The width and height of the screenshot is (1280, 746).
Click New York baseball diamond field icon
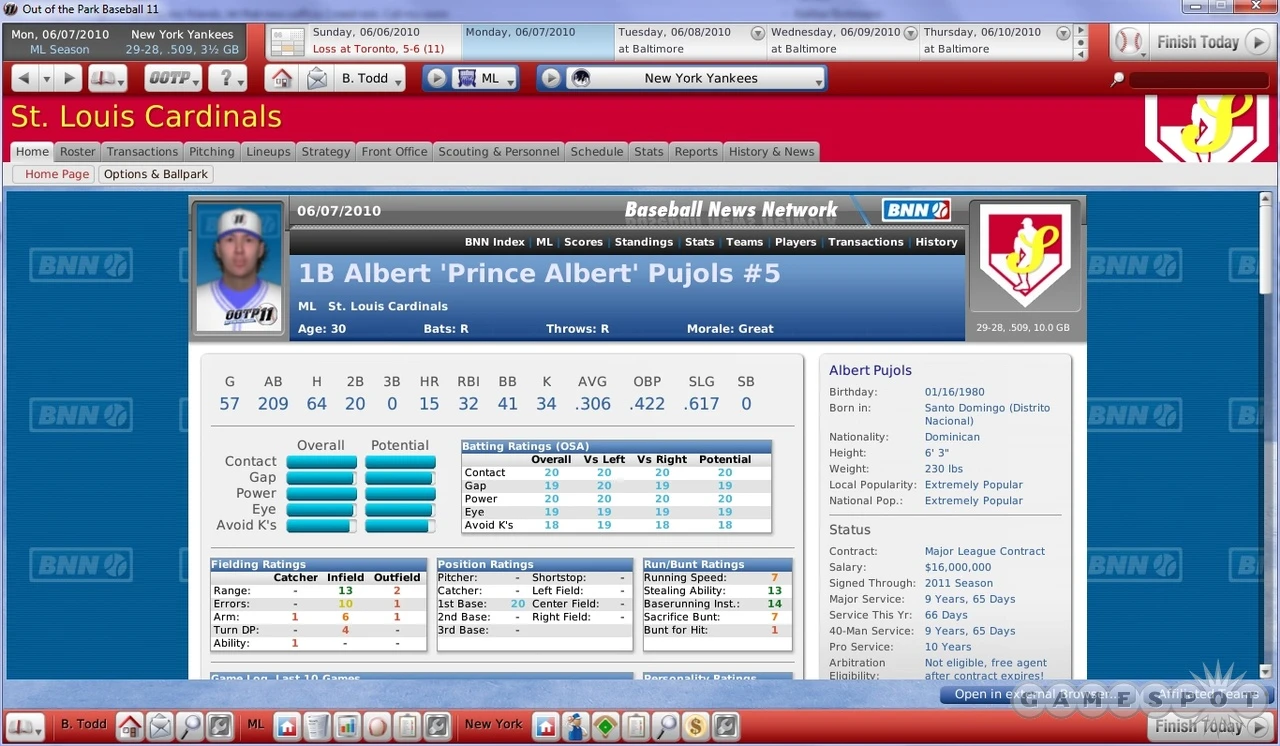[605, 725]
